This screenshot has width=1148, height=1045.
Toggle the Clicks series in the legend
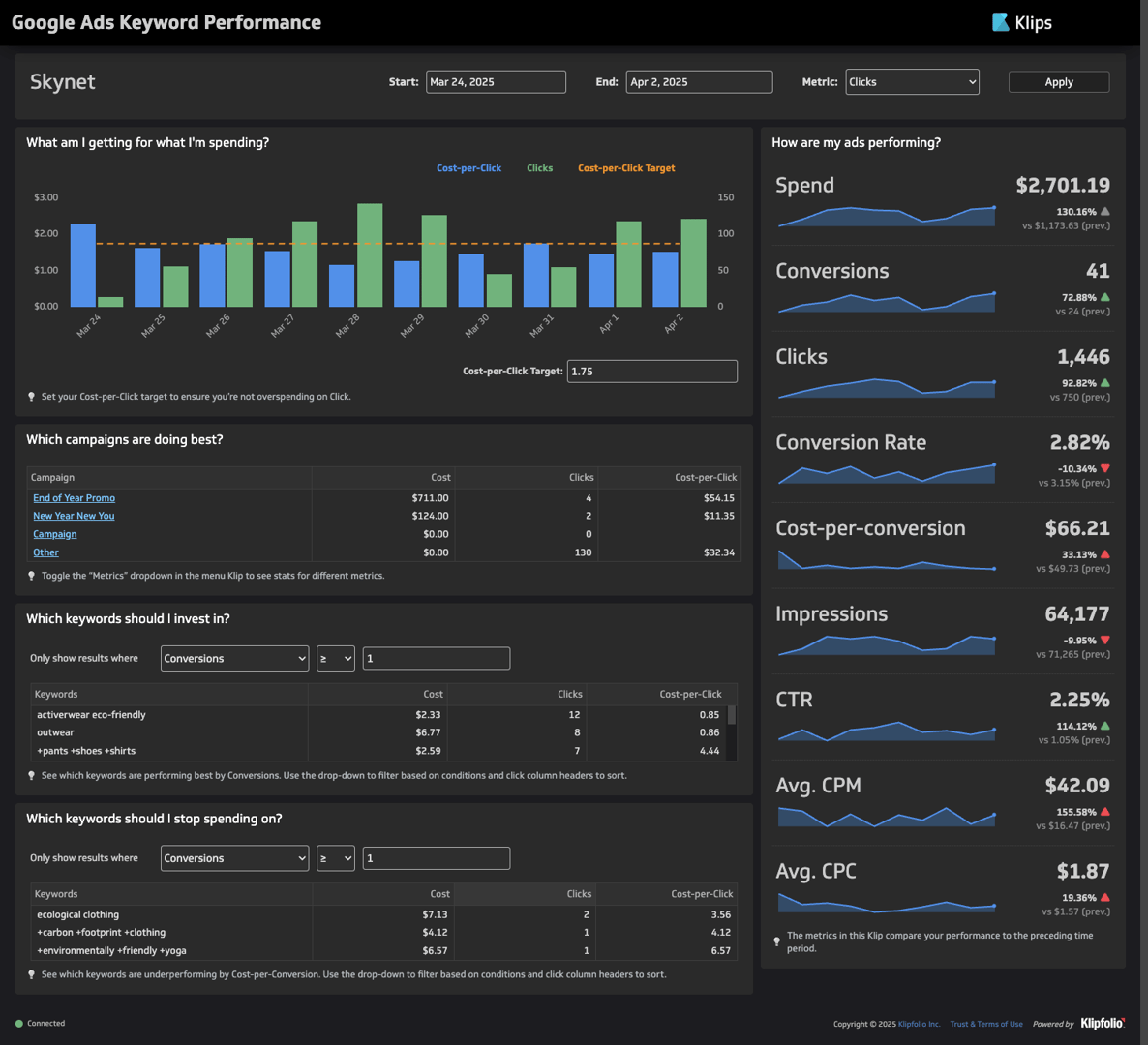539,167
